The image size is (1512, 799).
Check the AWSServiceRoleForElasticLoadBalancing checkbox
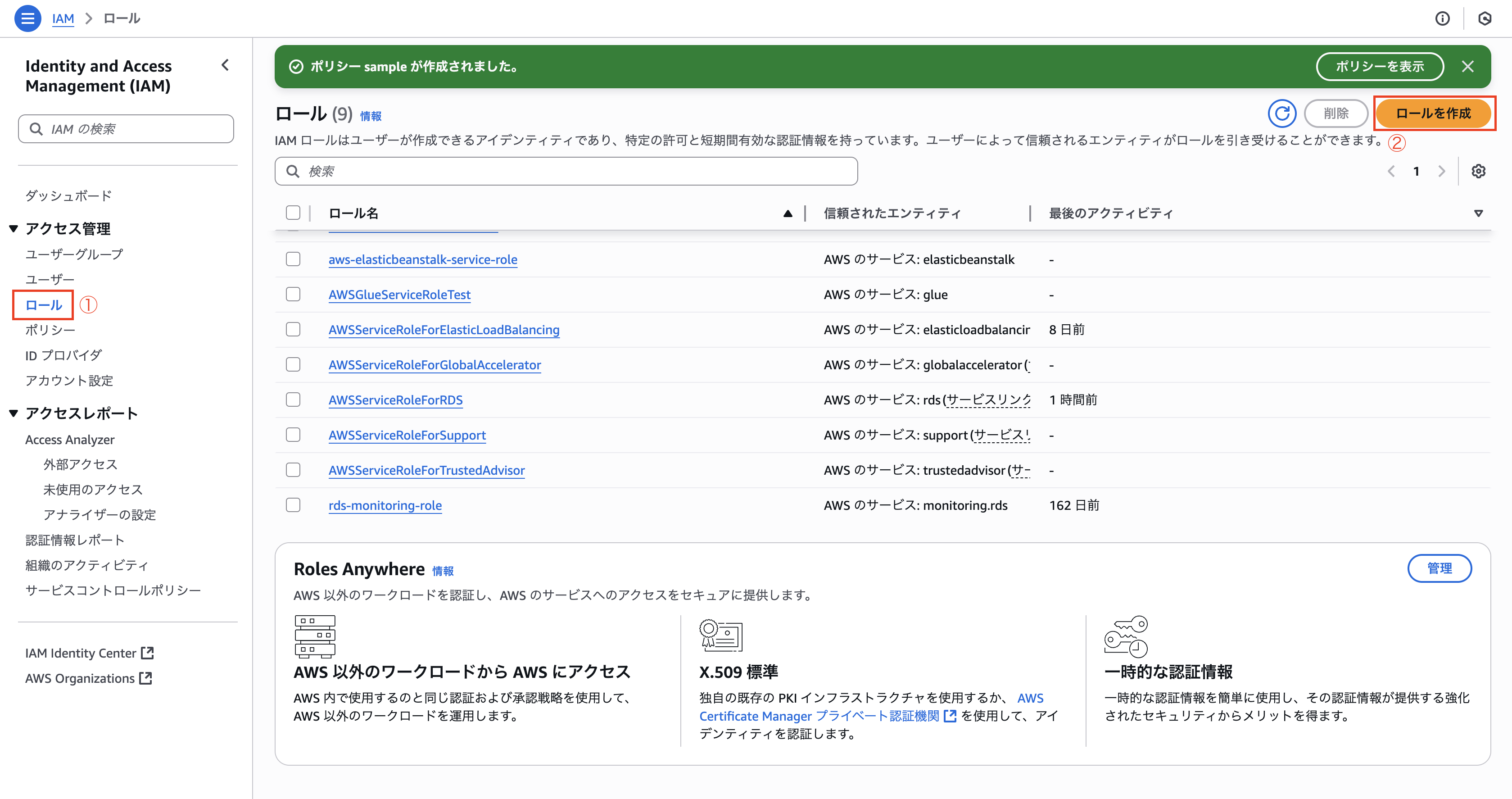tap(293, 329)
